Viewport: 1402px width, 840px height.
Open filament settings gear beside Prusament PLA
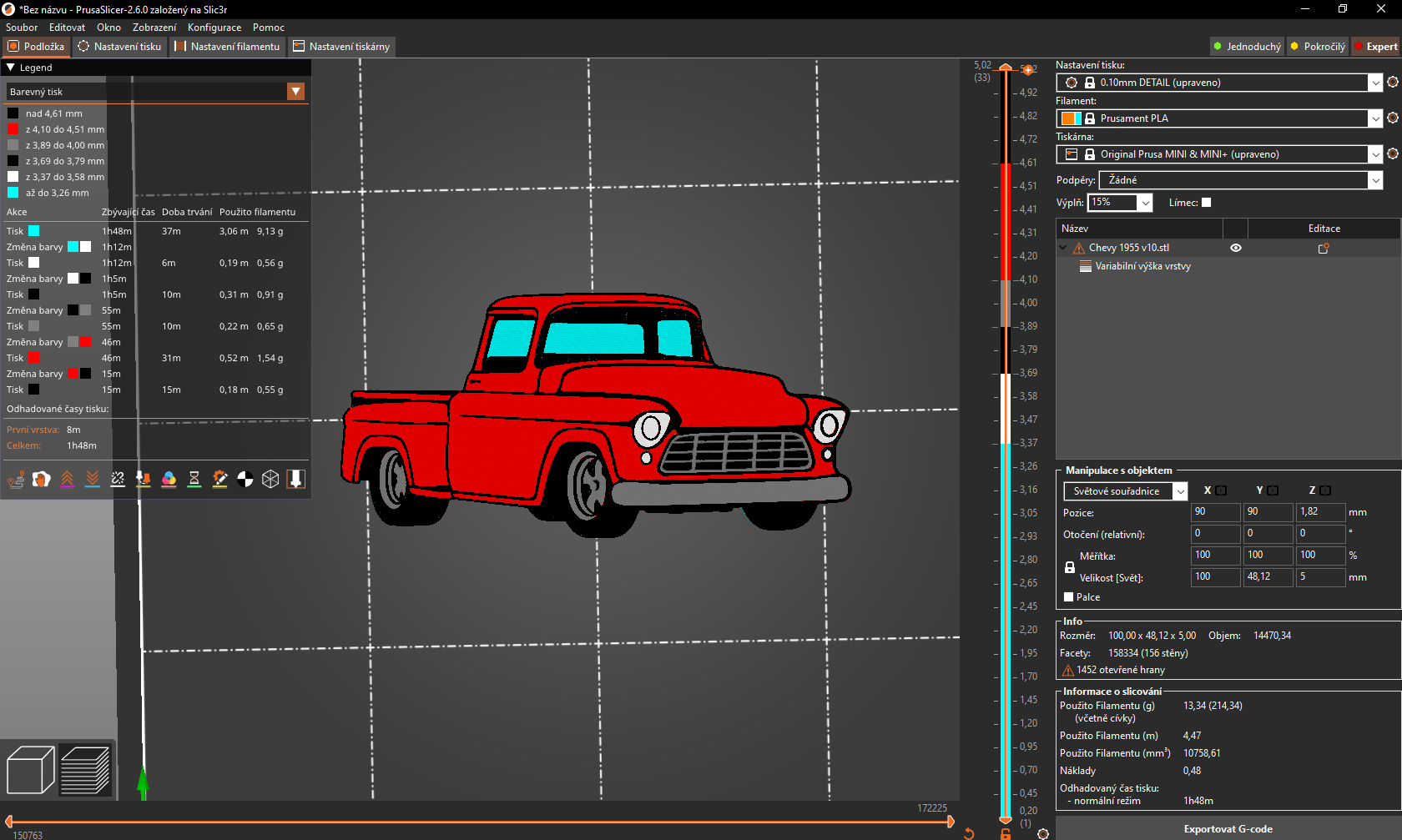coord(1393,118)
